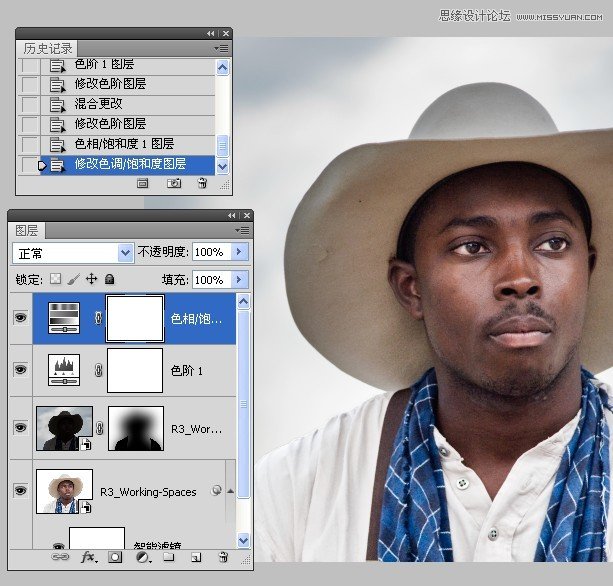The image size is (613, 586).
Task: Click mask link icon on R3_Wor layer
Action: coord(99,428)
